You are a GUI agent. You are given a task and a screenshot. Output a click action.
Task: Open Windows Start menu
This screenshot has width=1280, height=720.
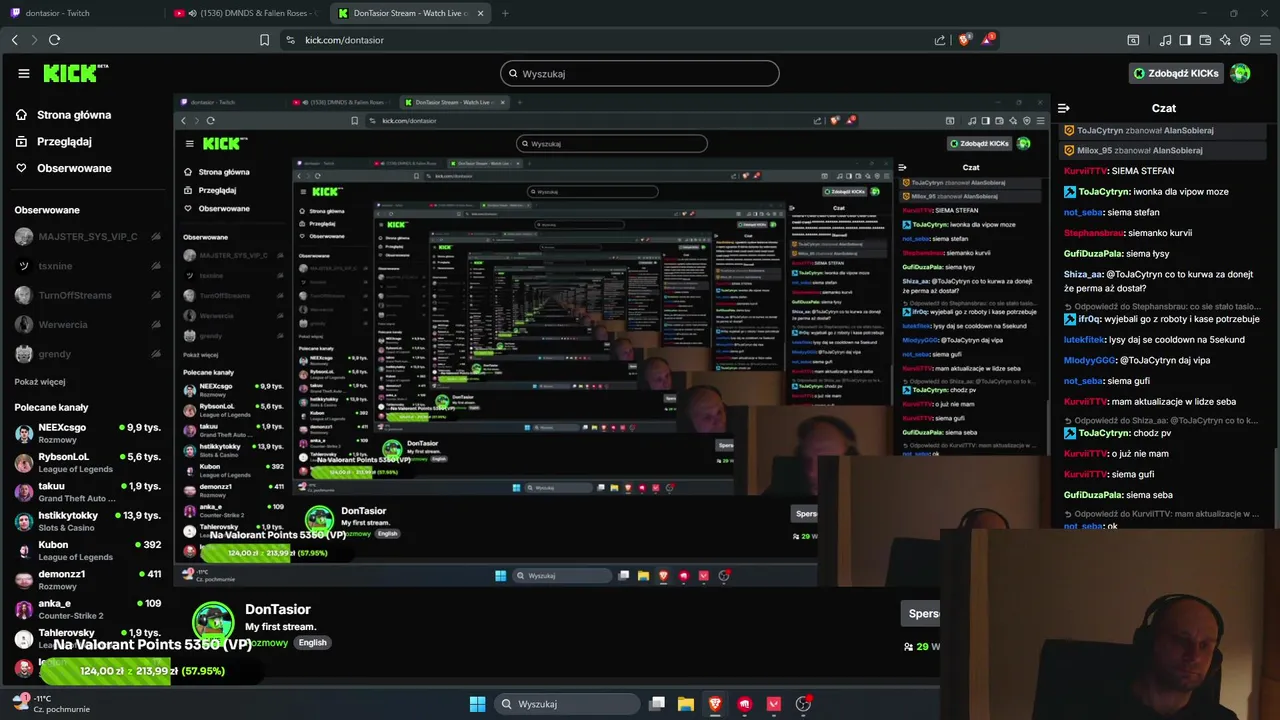pos(478,704)
